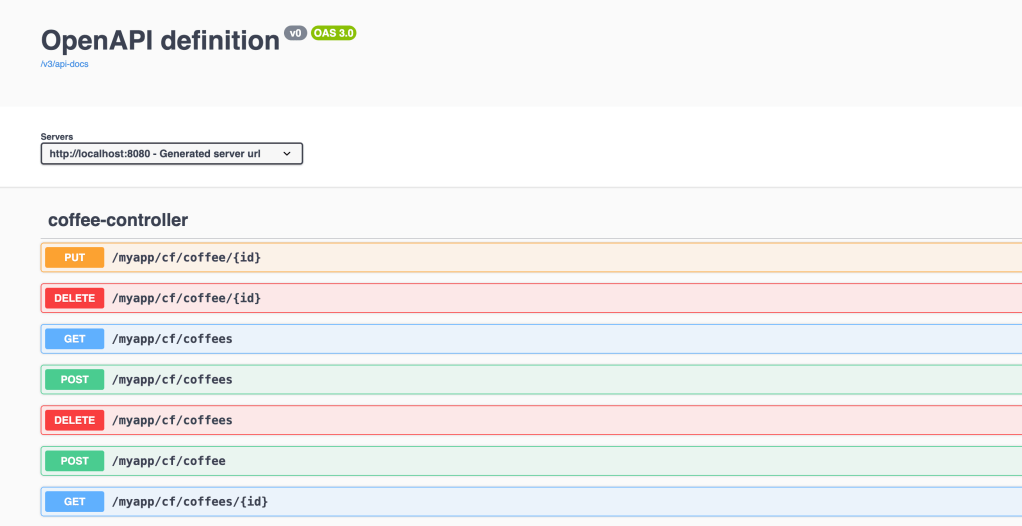This screenshot has height=526, width=1022.
Task: Click the orange PUT method badge
Action: pos(75,258)
